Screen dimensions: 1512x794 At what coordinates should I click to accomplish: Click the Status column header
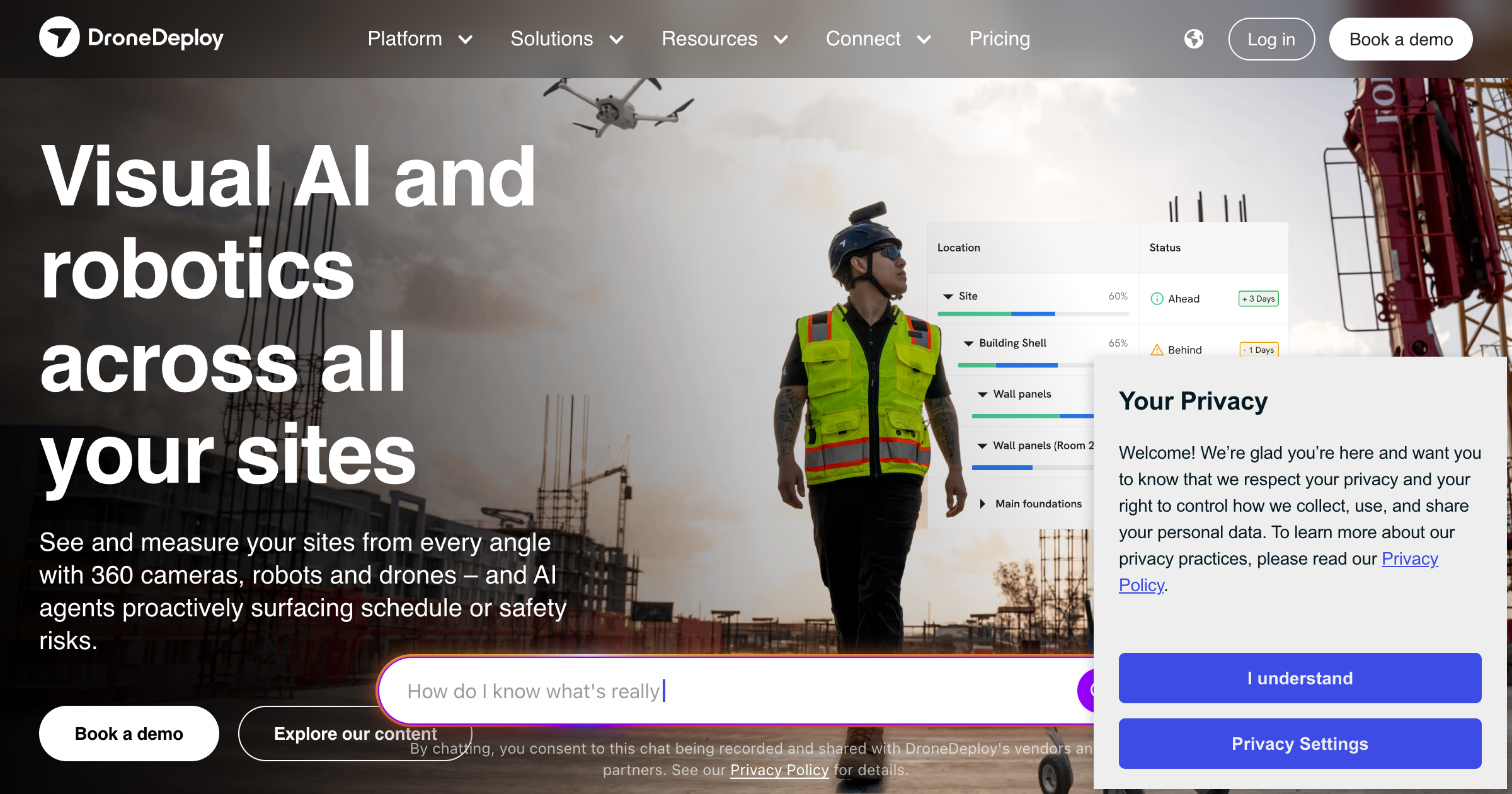1165,248
